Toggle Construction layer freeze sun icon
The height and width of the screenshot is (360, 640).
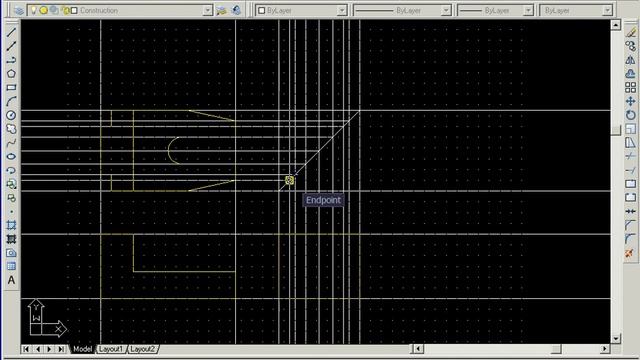tap(43, 10)
